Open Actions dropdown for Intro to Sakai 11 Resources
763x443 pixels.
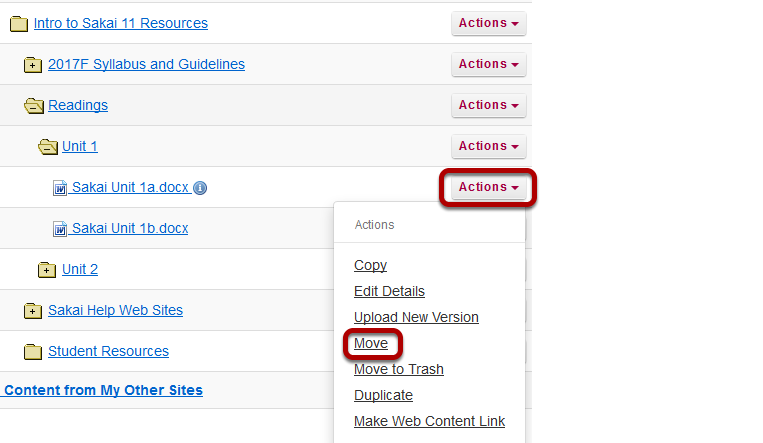pyautogui.click(x=489, y=23)
